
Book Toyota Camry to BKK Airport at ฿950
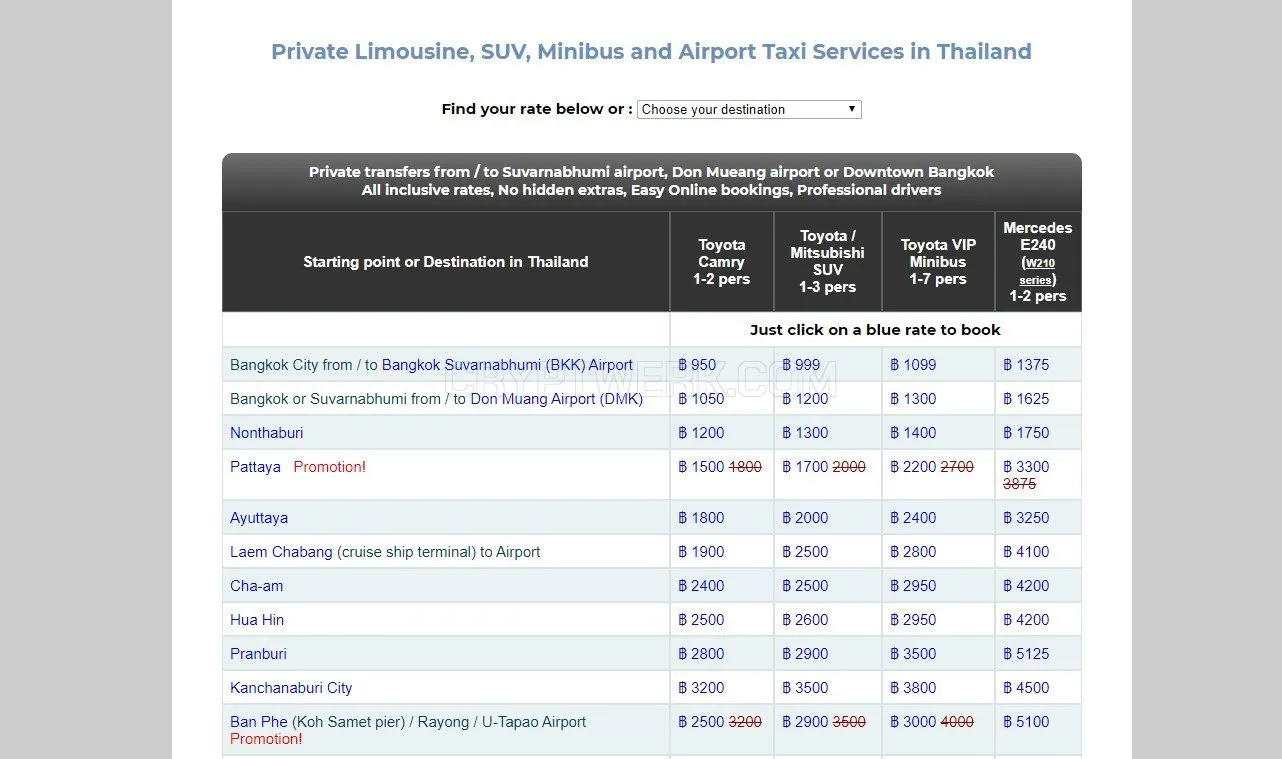[697, 365]
